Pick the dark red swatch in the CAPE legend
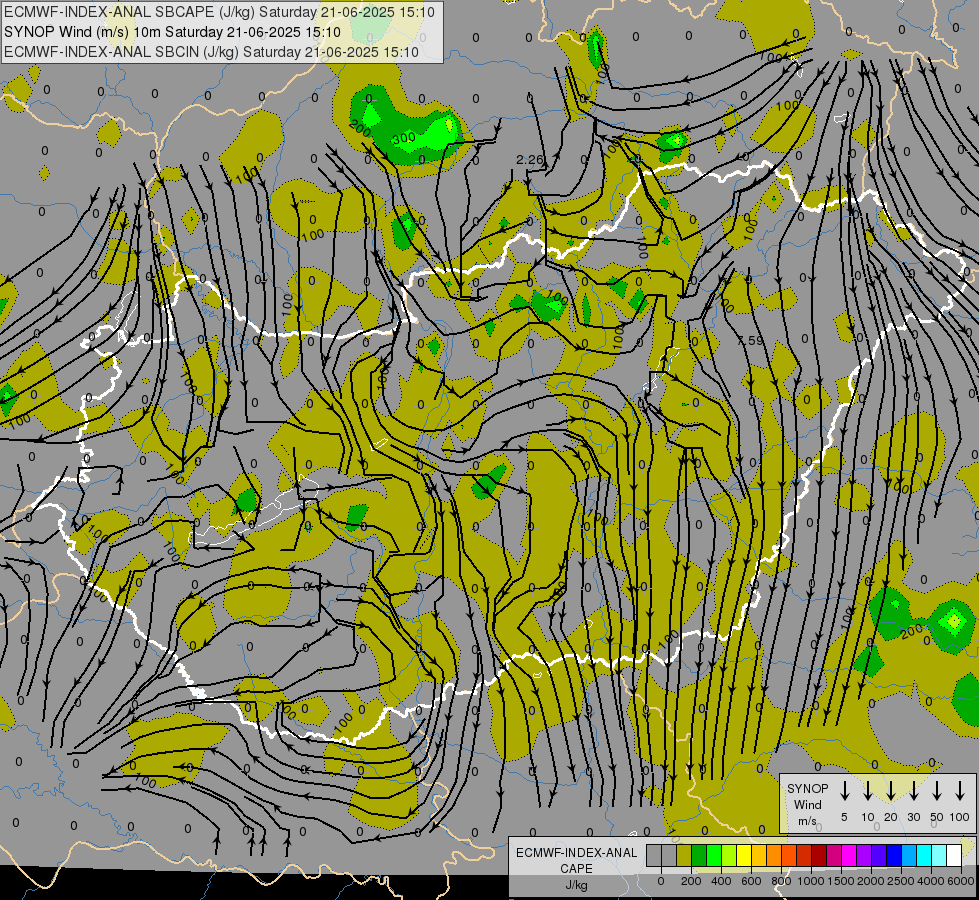 click(820, 855)
